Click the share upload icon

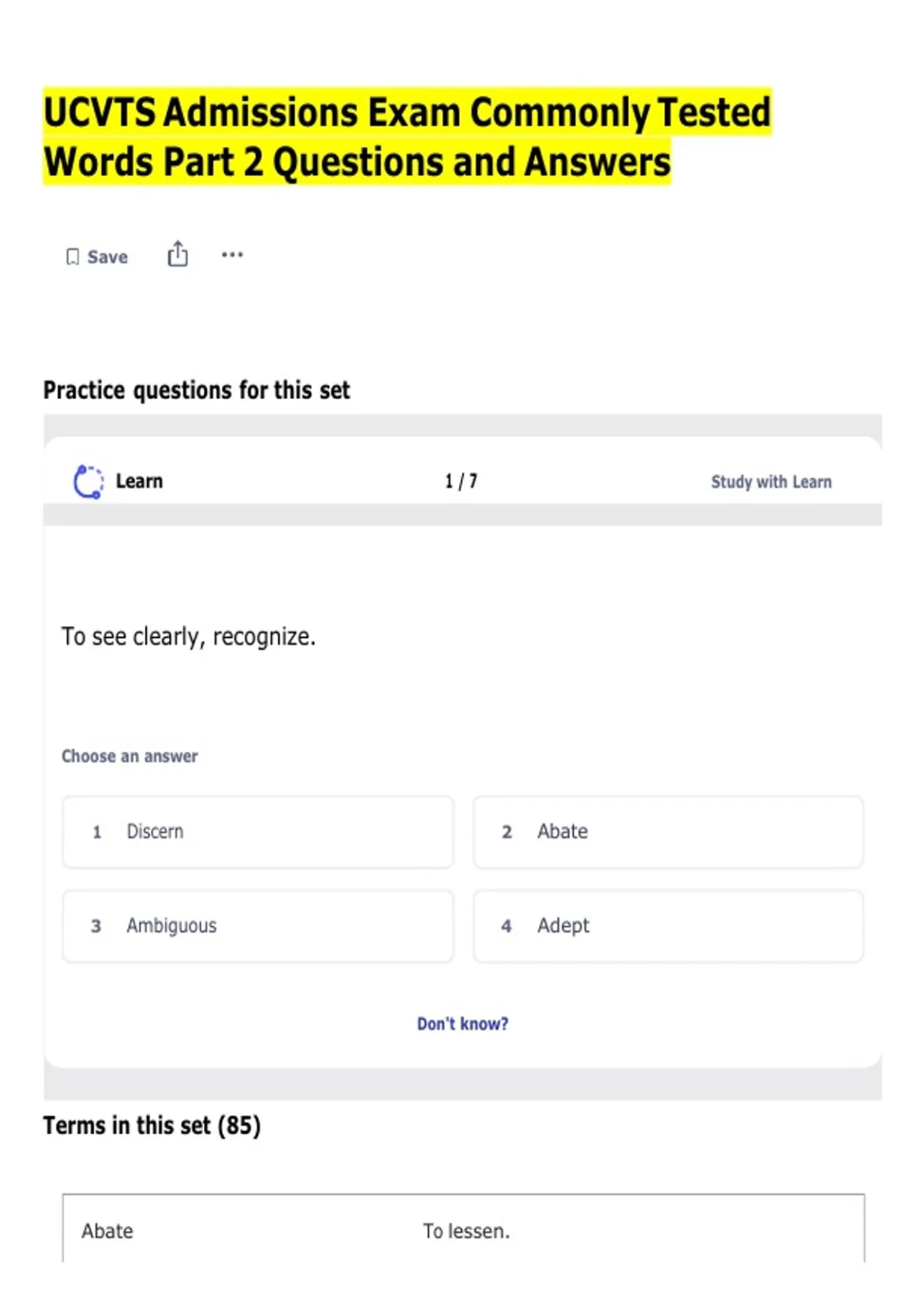pyautogui.click(x=178, y=254)
